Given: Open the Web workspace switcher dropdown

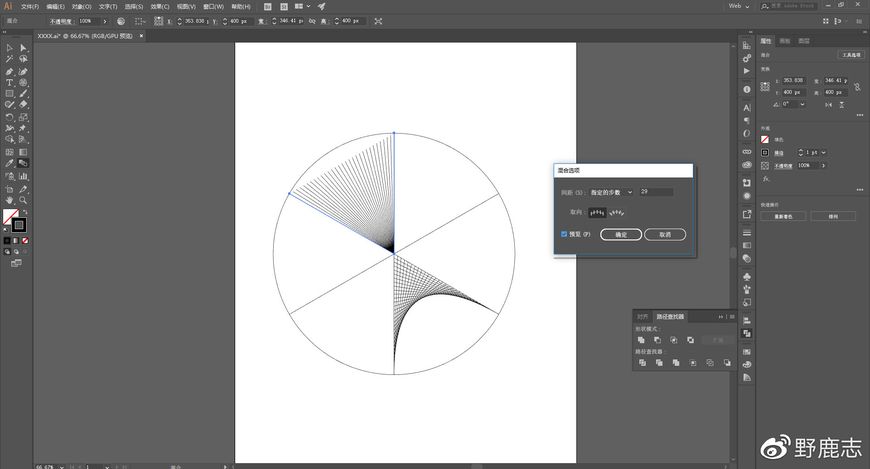Looking at the screenshot, I should (739, 6).
